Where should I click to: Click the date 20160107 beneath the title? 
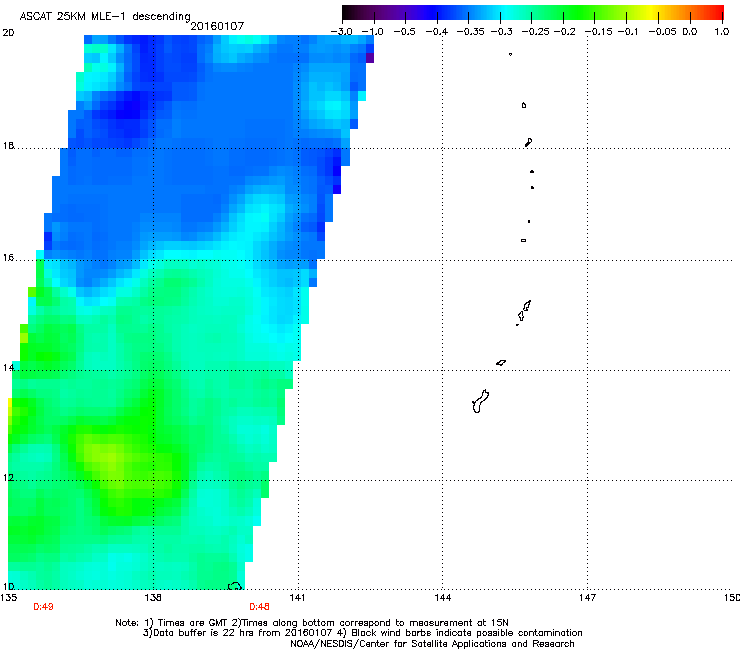tap(217, 26)
